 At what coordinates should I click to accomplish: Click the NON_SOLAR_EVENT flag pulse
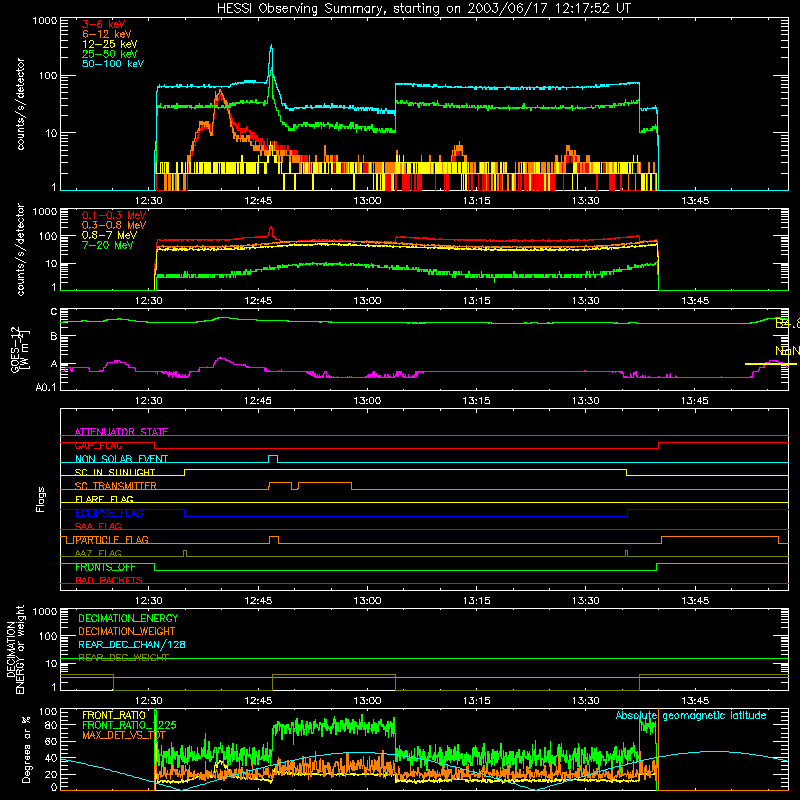pyautogui.click(x=273, y=458)
